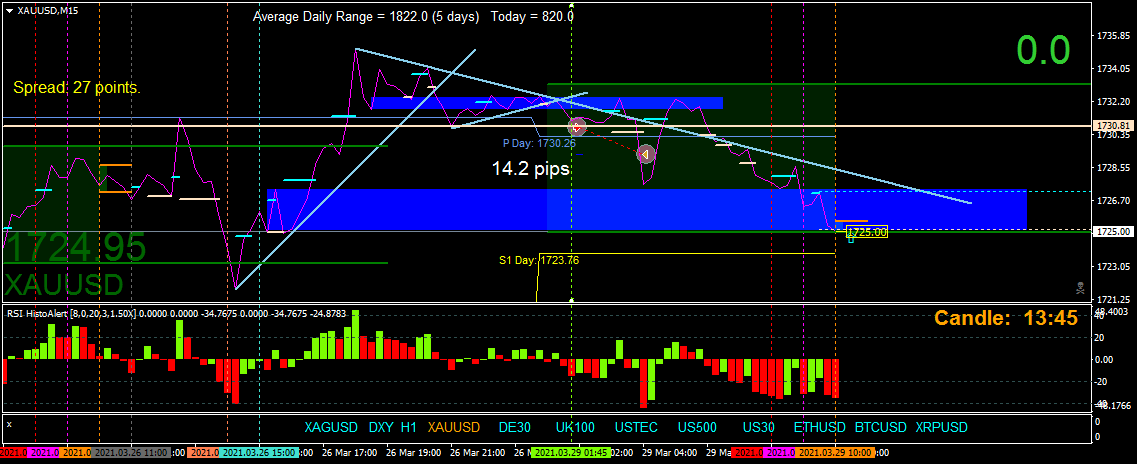Click the 14.2 pips label
1137x464 pixels.
[531, 169]
